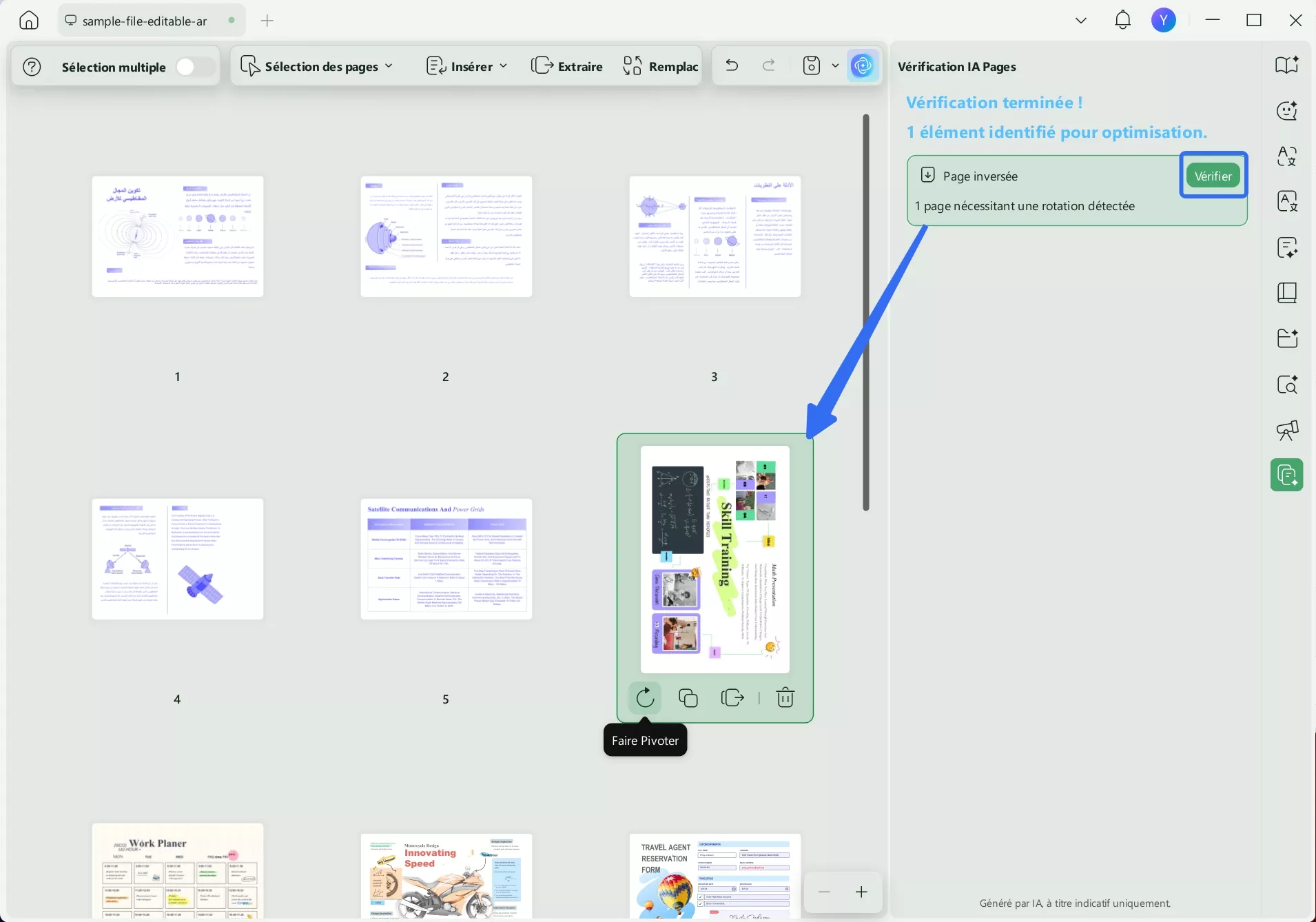Zoom in thumbnails with plus button

coord(861,892)
